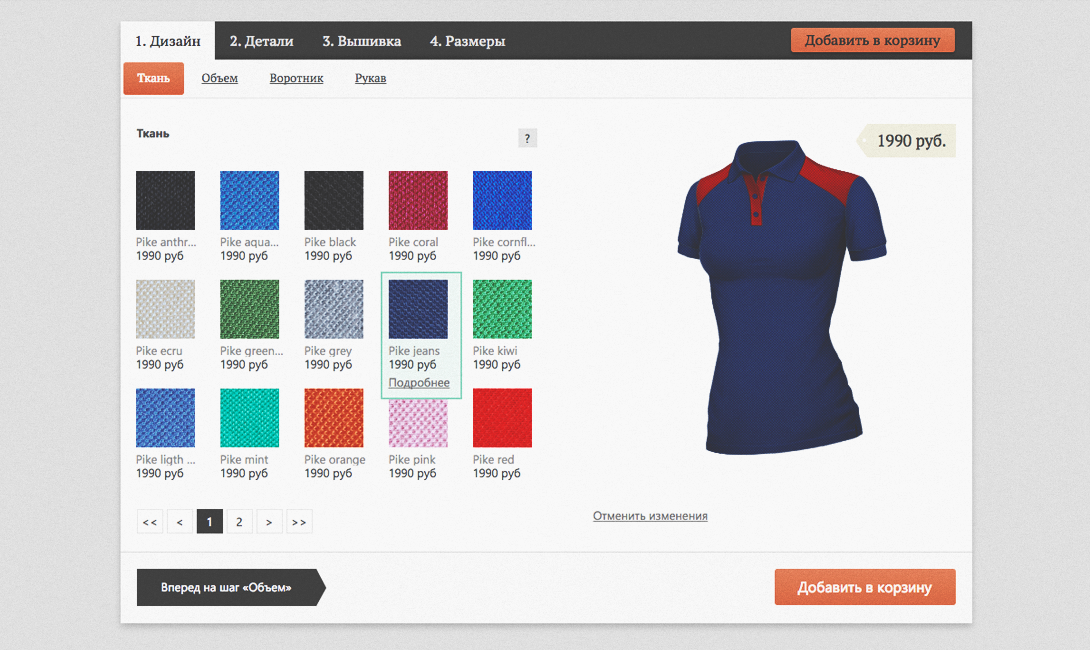This screenshot has height=650, width=1090.
Task: Choose the Pike grey fabric swatch
Action: (x=334, y=309)
